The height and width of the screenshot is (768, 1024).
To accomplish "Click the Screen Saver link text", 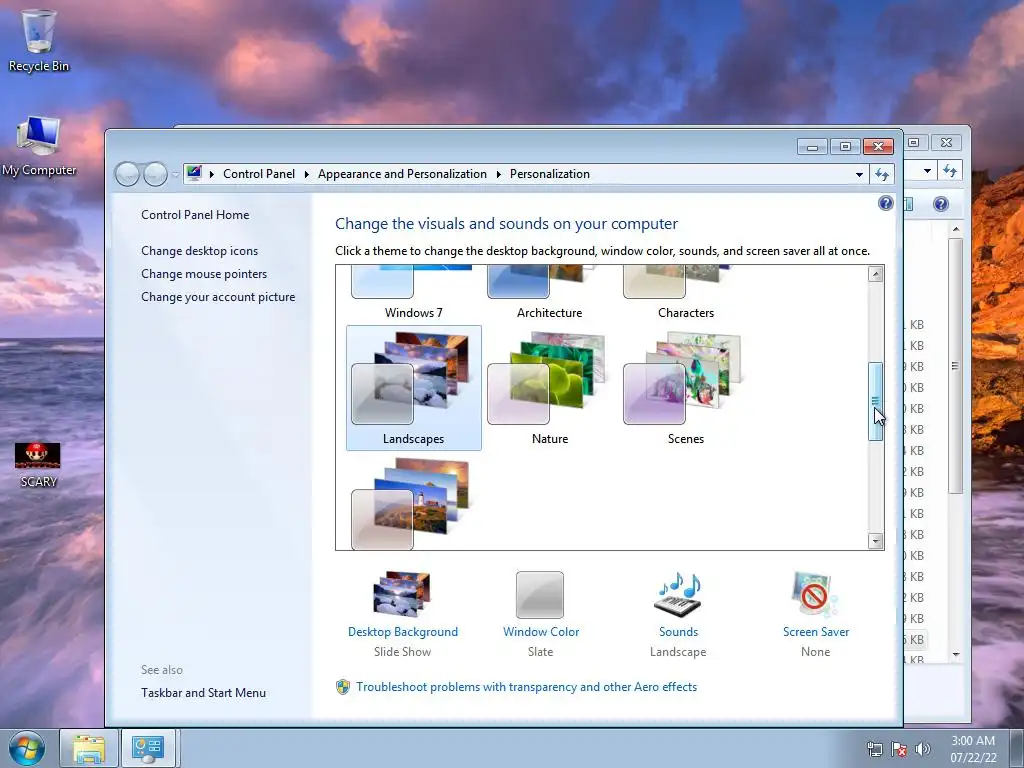I will coord(816,632).
